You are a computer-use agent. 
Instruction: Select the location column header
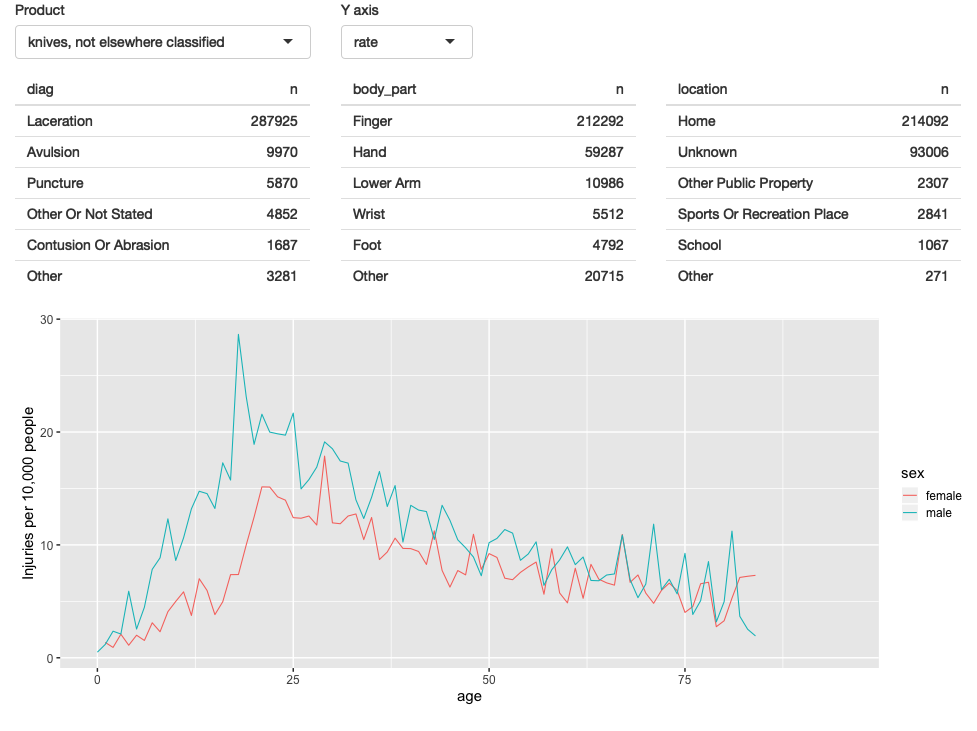tap(703, 89)
